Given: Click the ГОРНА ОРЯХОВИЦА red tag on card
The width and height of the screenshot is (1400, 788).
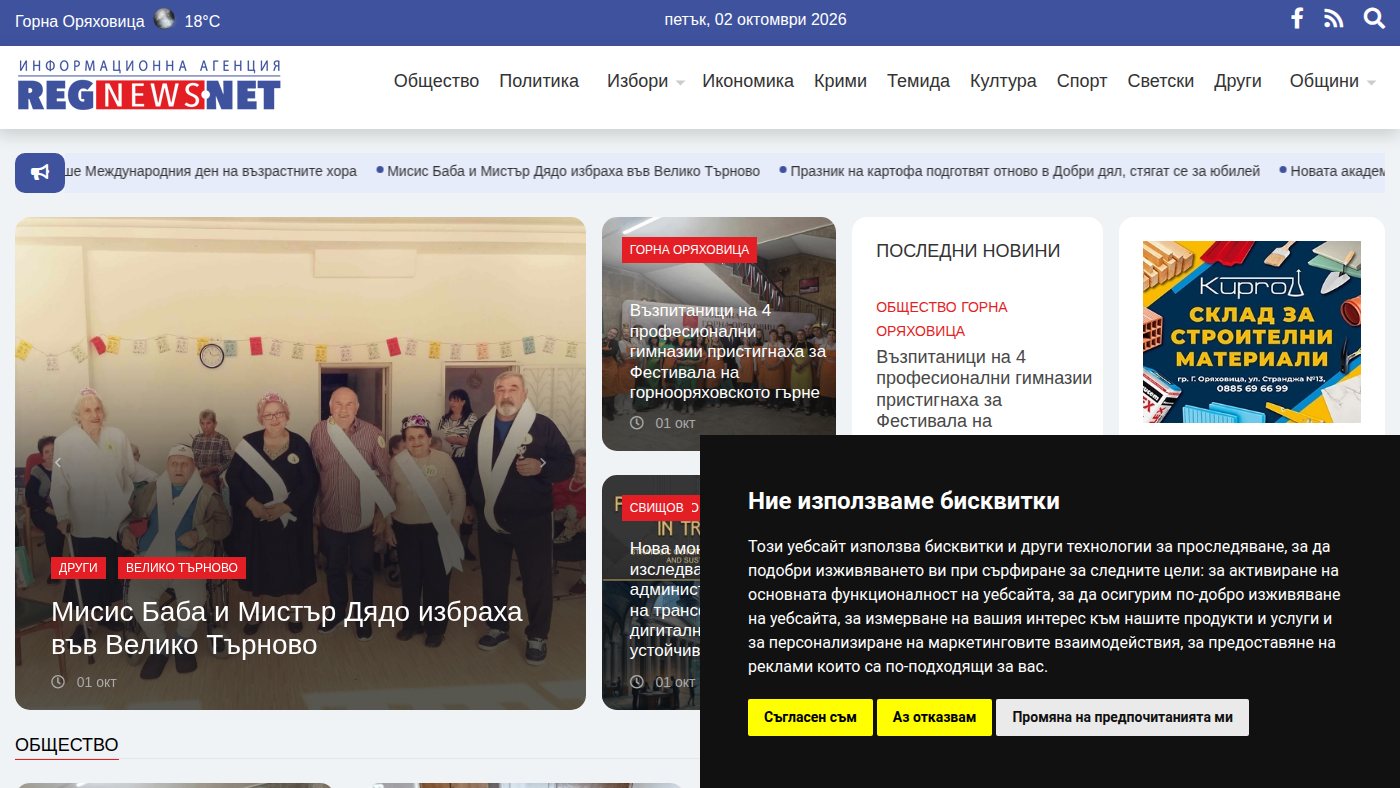Looking at the screenshot, I should pos(689,250).
